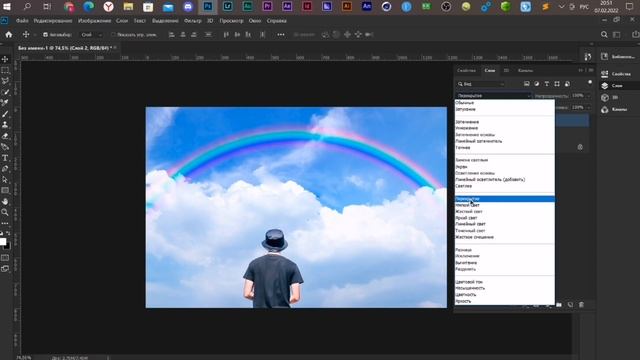This screenshot has width=640, height=360.
Task: Choose Линейный осветлитель (добавить) blend mode
Action: click(505, 180)
